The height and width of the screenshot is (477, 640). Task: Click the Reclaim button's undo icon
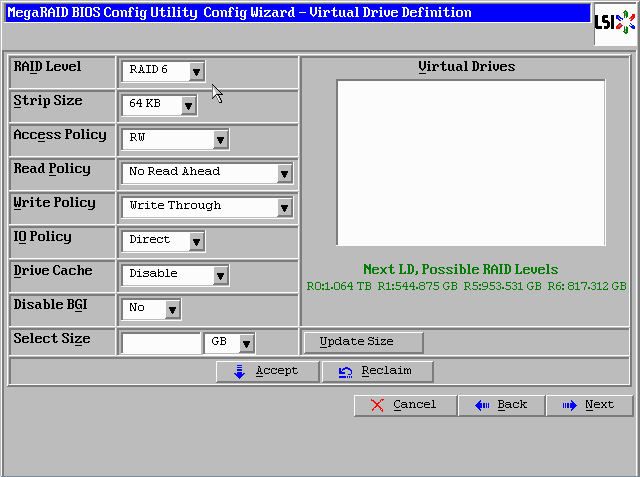345,371
